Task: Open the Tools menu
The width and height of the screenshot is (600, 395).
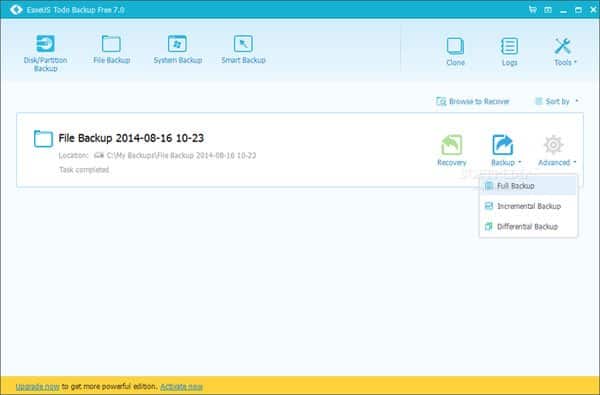Action: (x=564, y=52)
